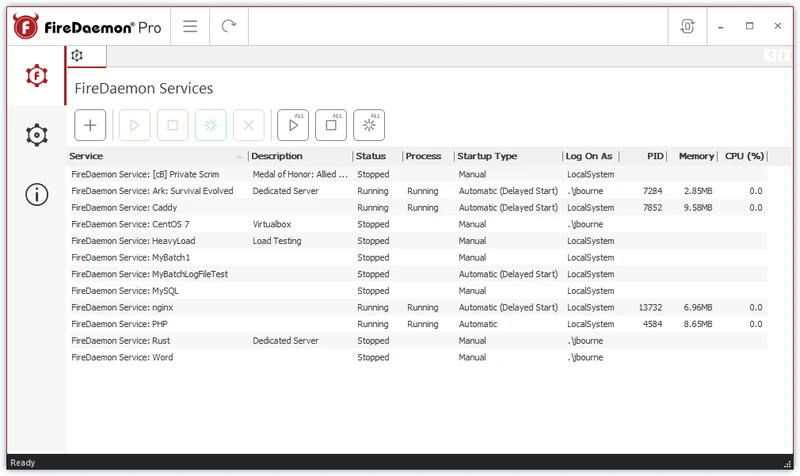This screenshot has width=800, height=476.
Task: Click the FireDaemon Pro logo
Action: click(x=87, y=27)
